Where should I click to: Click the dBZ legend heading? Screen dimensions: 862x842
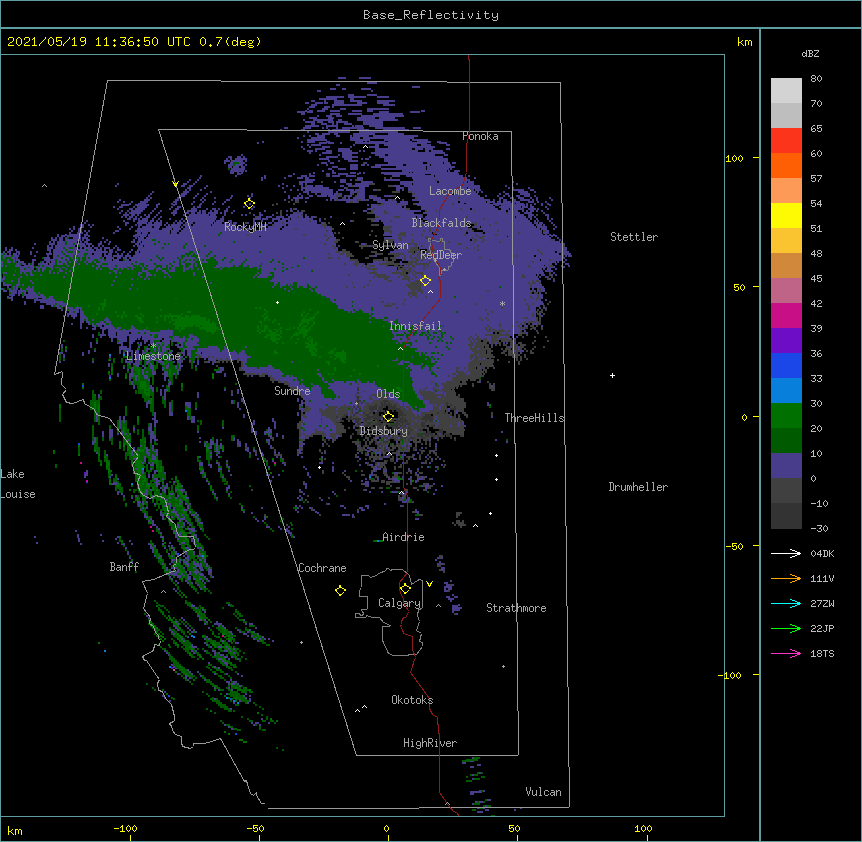[x=810, y=53]
